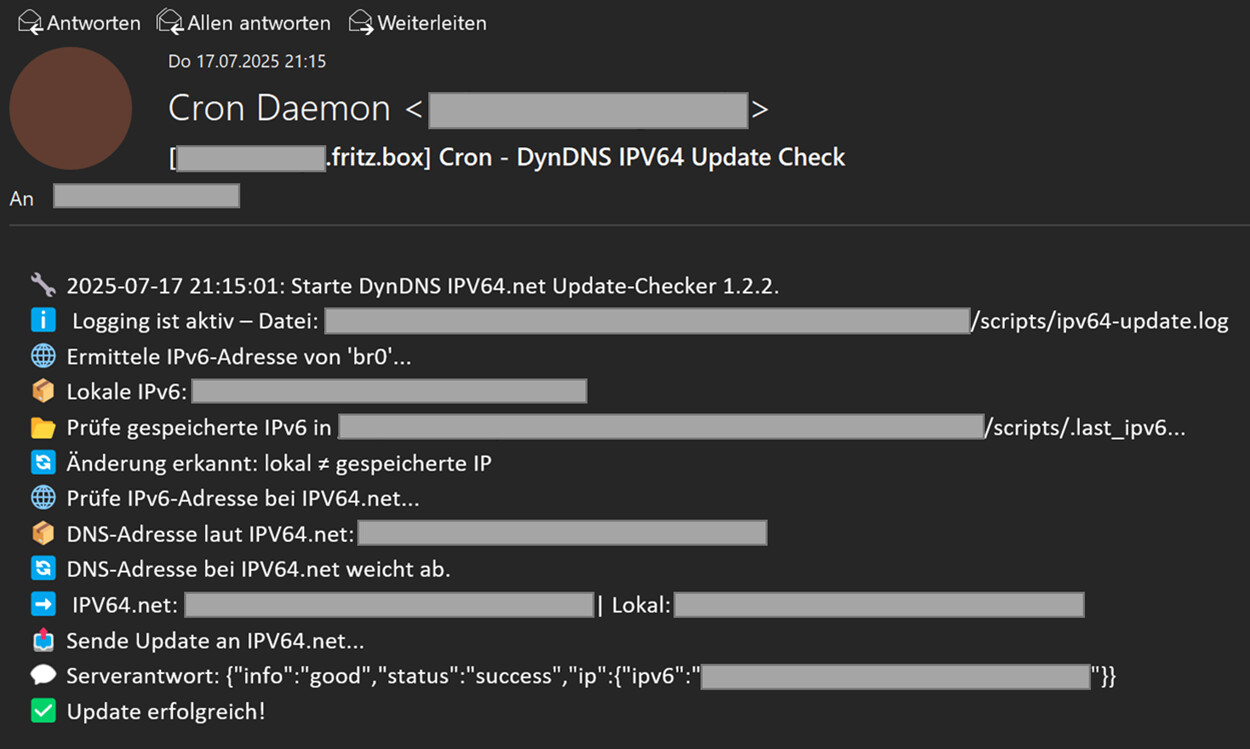Click the Weiterleiten forward button

click(418, 22)
